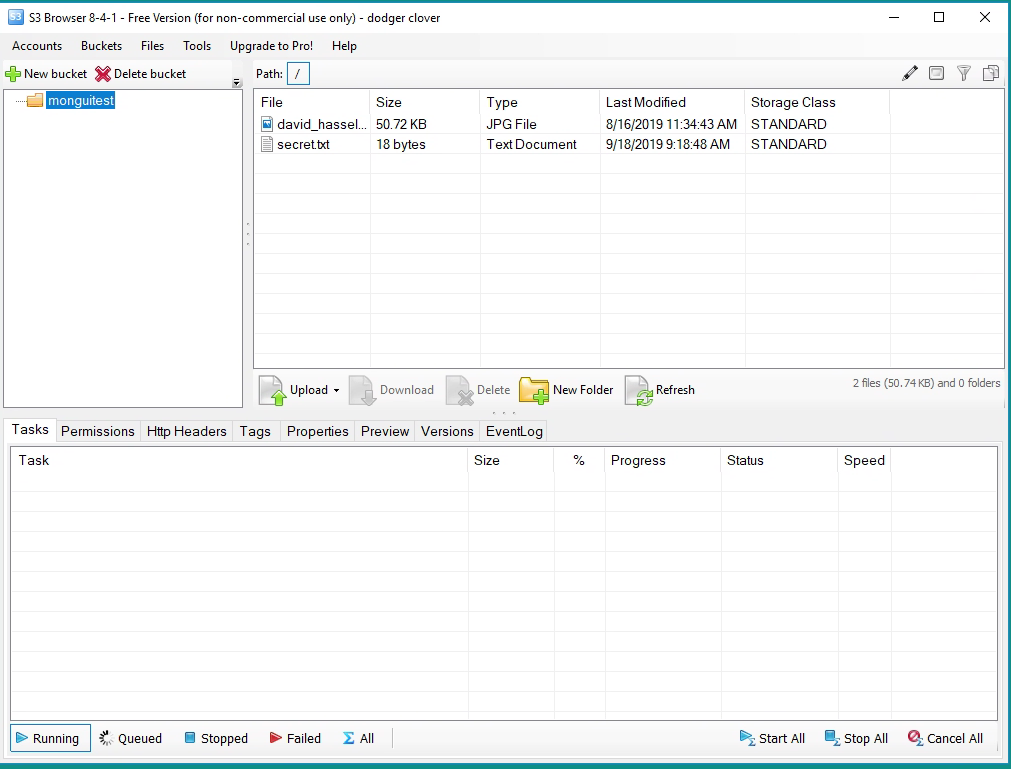This screenshot has height=769, width=1011.
Task: Click the pencil edit path icon
Action: pos(909,73)
